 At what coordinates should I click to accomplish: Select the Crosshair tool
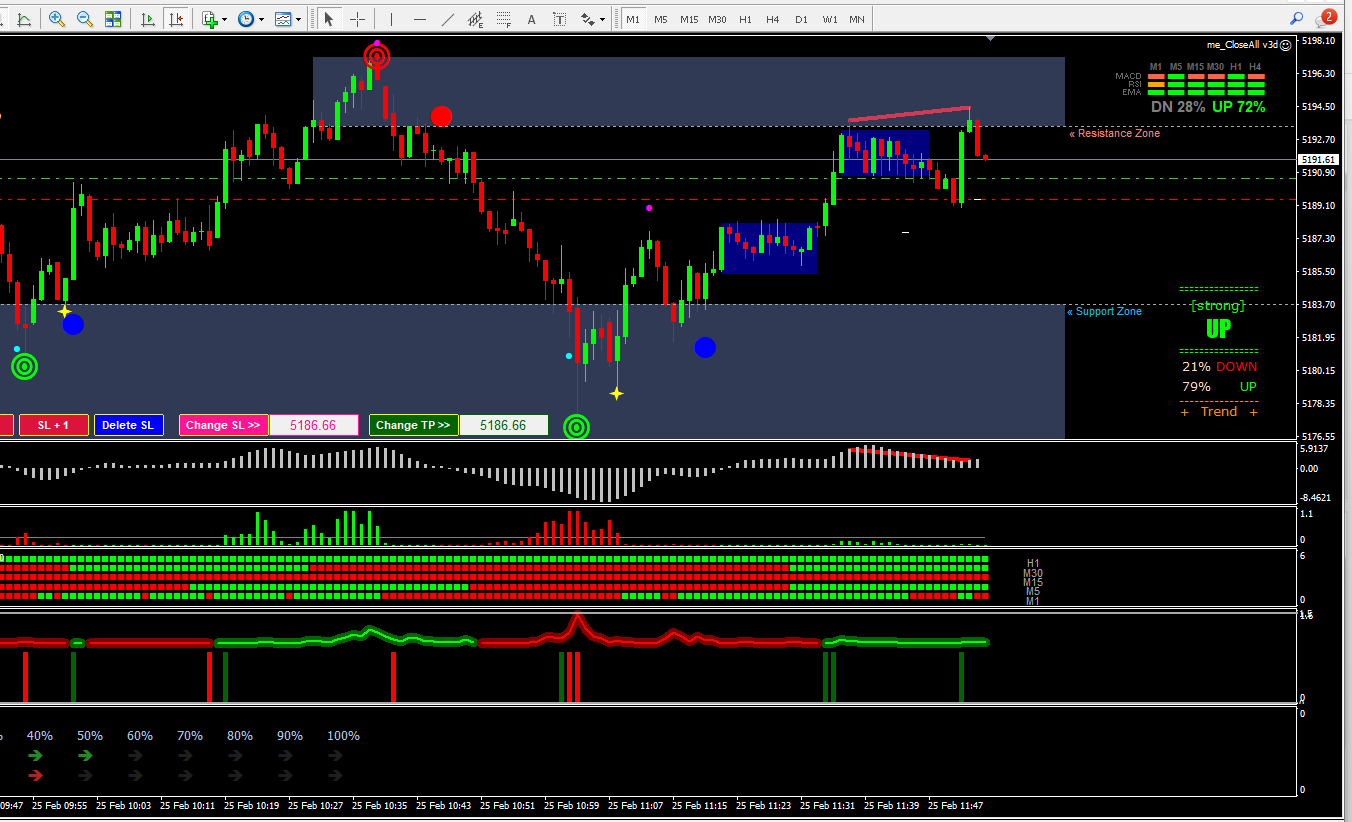click(x=357, y=19)
